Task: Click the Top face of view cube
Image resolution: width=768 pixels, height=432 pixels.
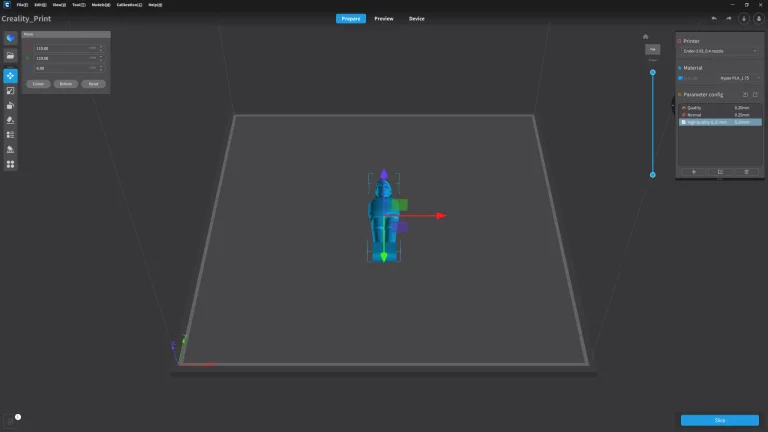Action: (x=652, y=49)
